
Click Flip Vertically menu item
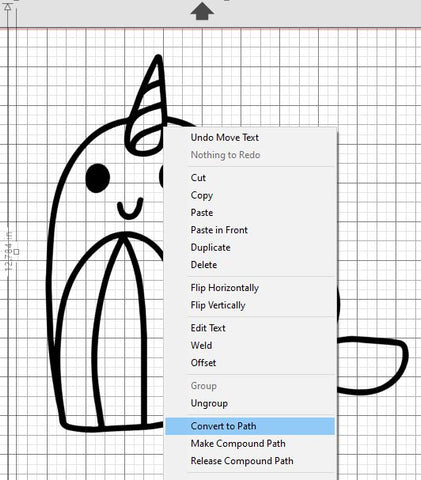click(x=250, y=305)
